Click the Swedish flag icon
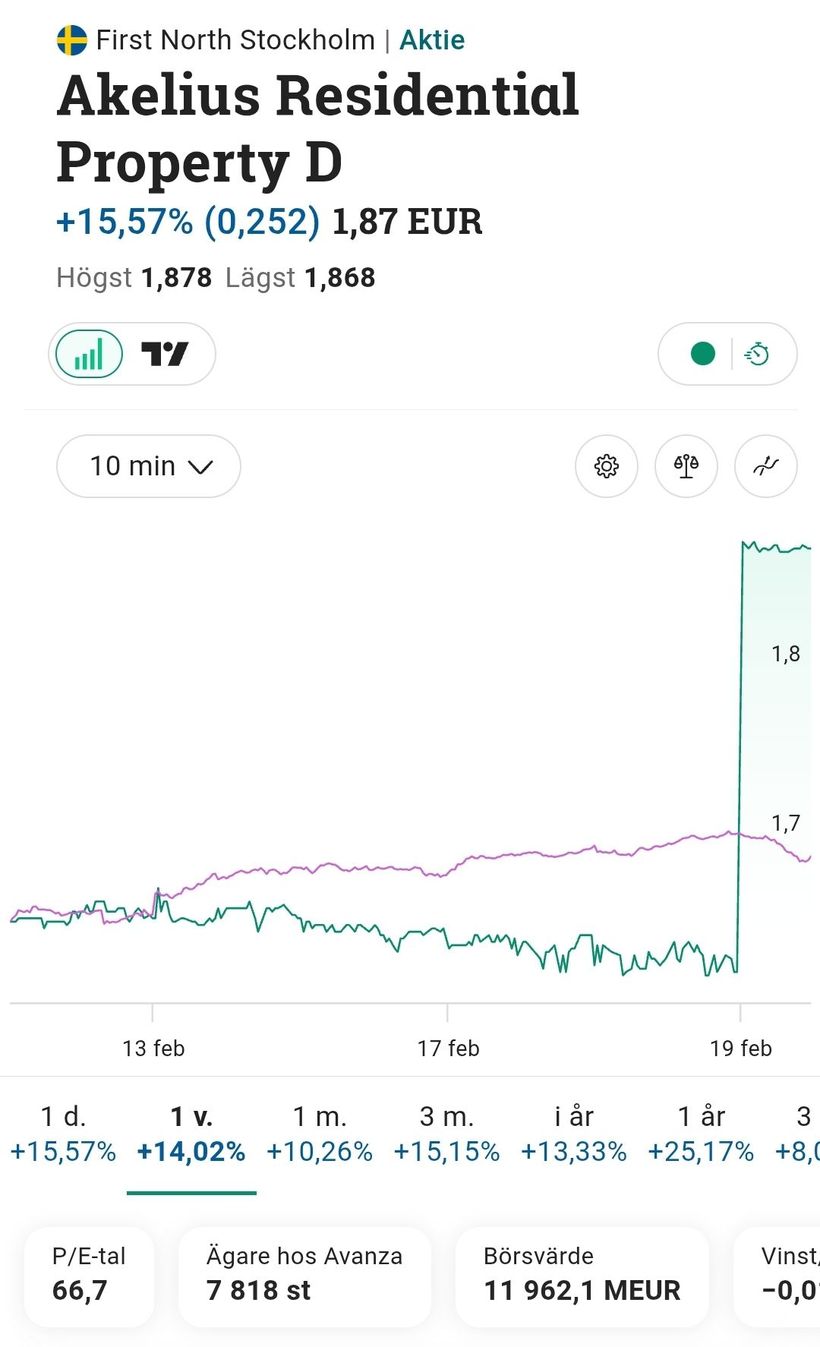The image size is (820, 1347). [x=72, y=40]
